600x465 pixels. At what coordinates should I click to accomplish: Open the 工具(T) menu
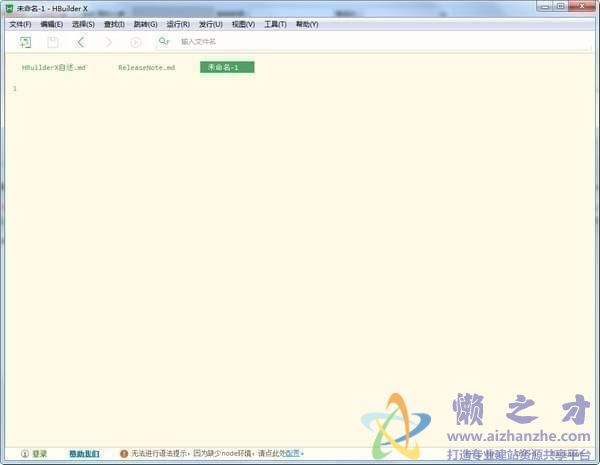[x=275, y=24]
